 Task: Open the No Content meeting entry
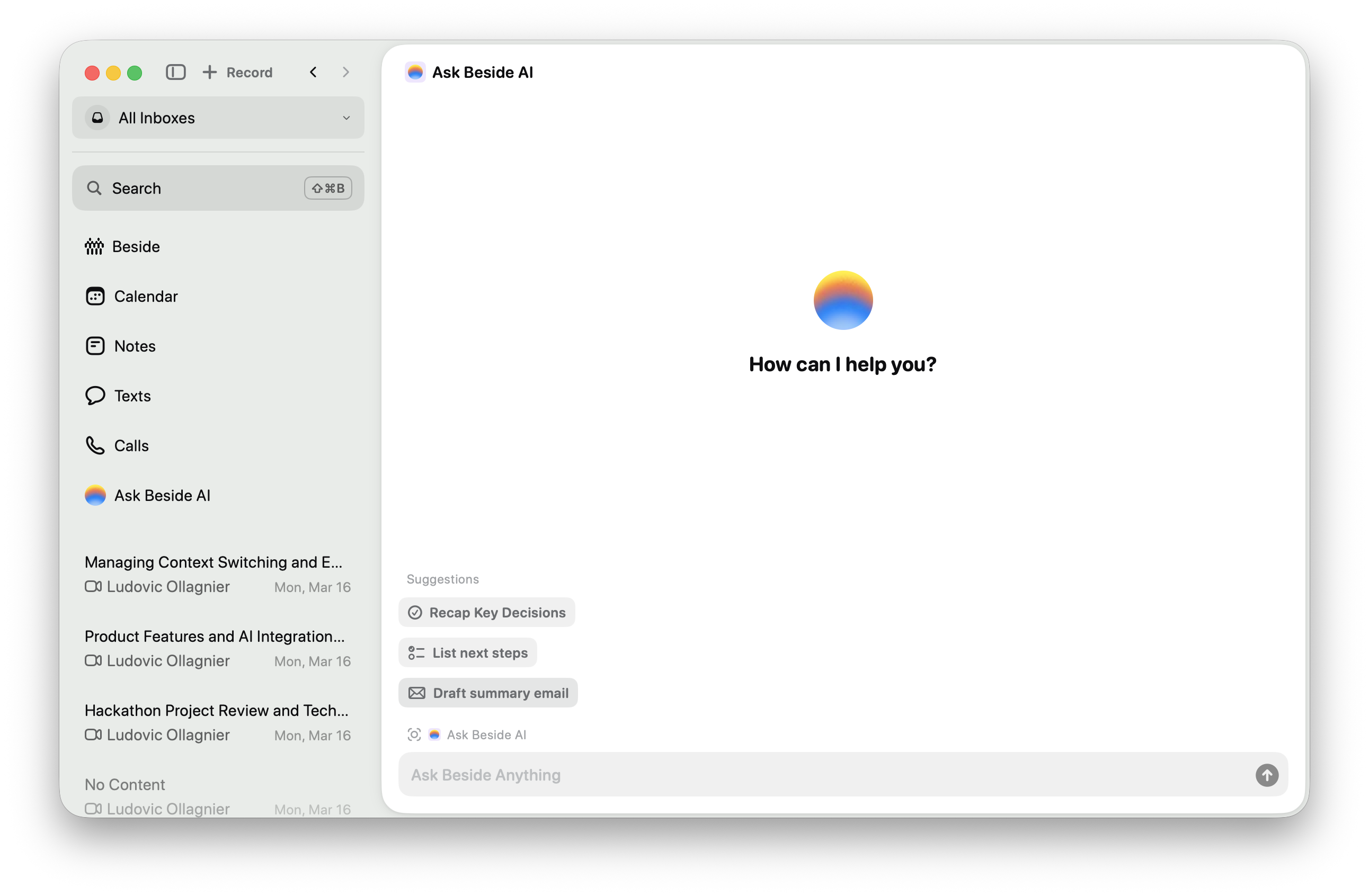[x=218, y=796]
